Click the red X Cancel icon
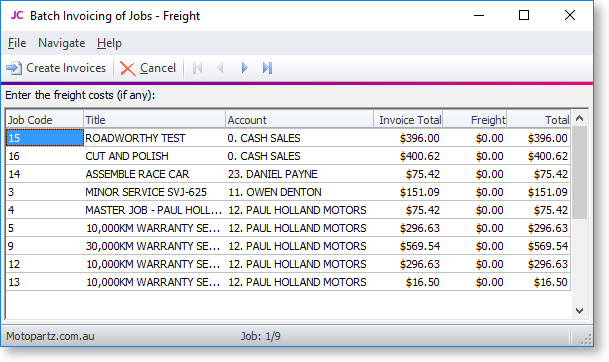Image resolution: width=609 pixels, height=362 pixels. 127,69
